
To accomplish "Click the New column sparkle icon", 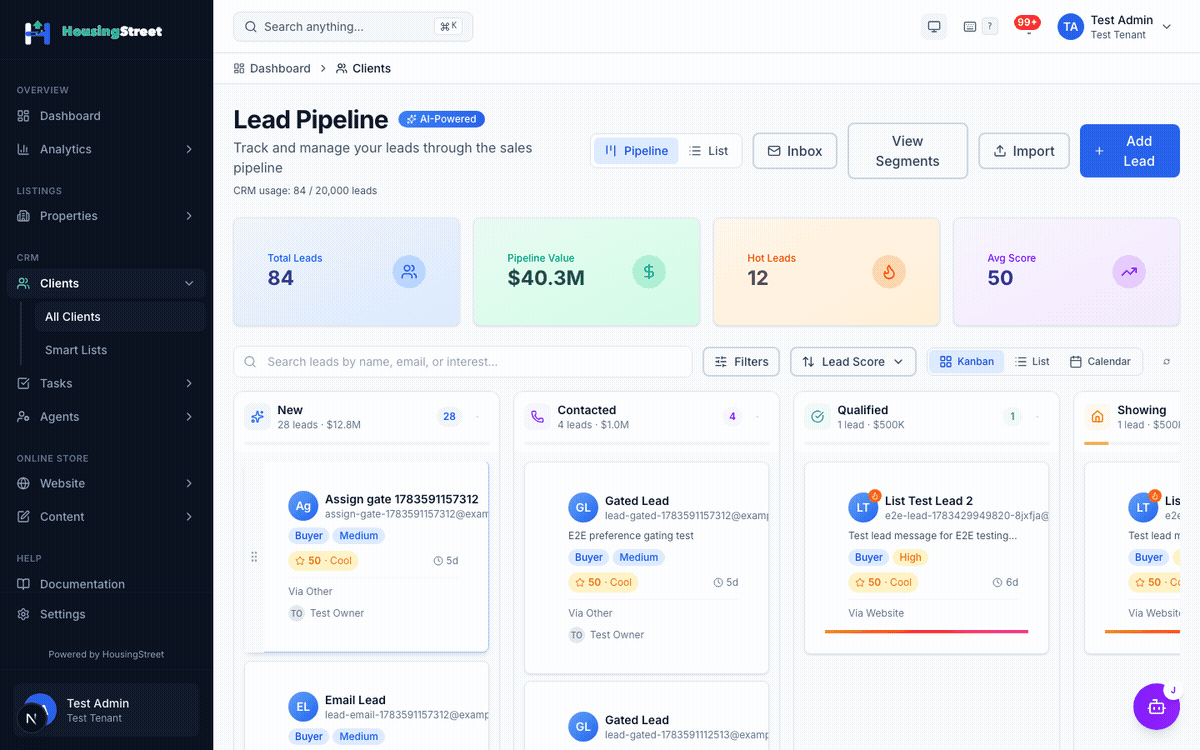I will point(258,417).
